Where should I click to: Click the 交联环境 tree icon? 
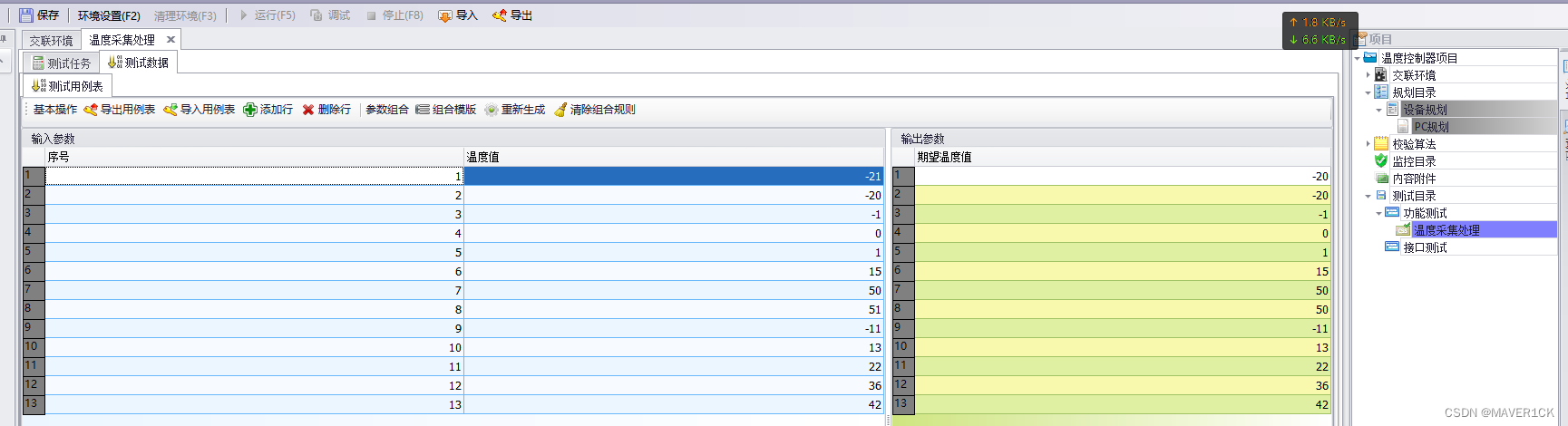[1381, 75]
